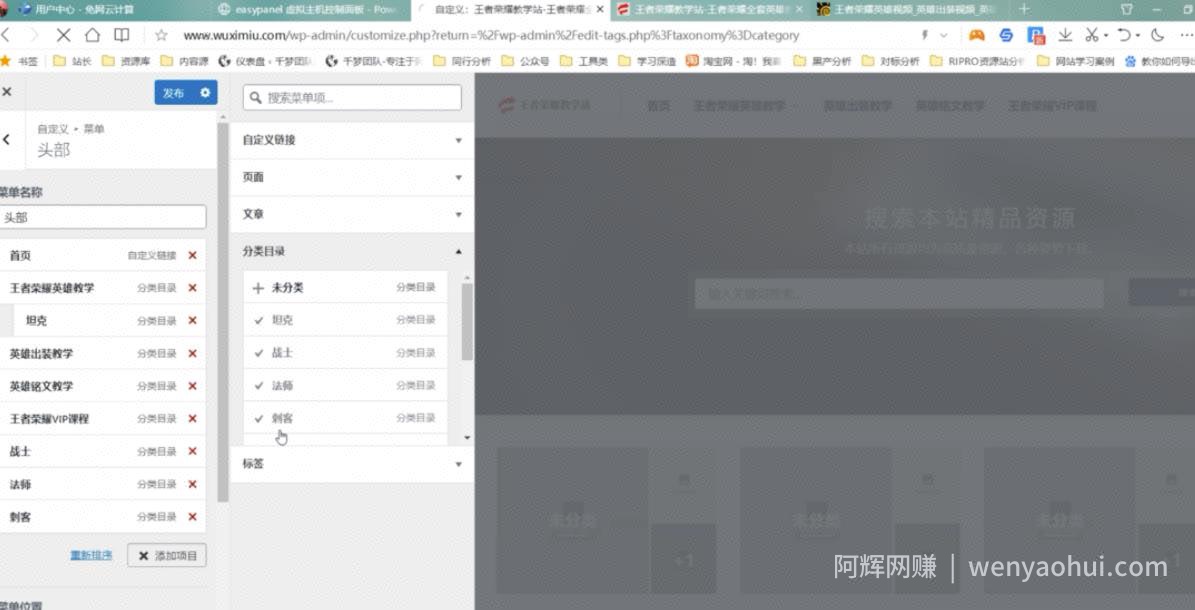
Task: Open reading mode book icon
Action: click(x=122, y=35)
